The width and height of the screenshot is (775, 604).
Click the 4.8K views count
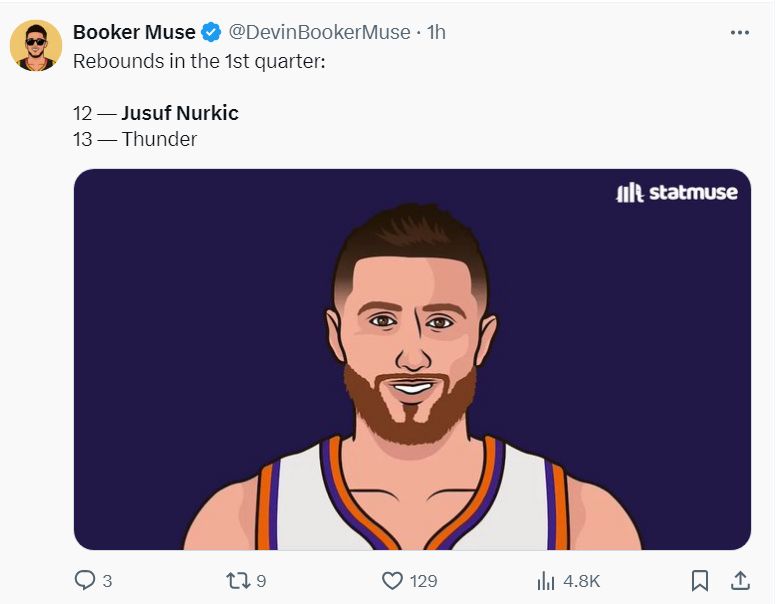coord(582,581)
